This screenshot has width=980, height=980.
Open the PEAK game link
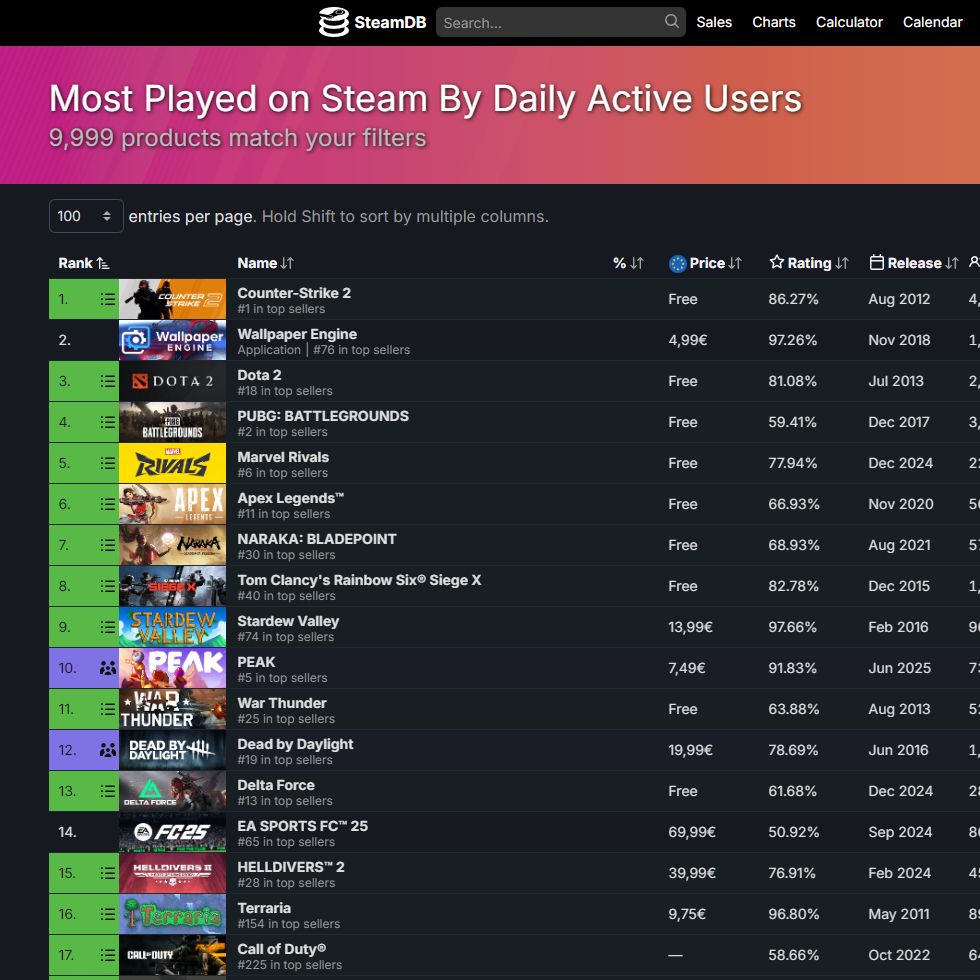point(256,662)
